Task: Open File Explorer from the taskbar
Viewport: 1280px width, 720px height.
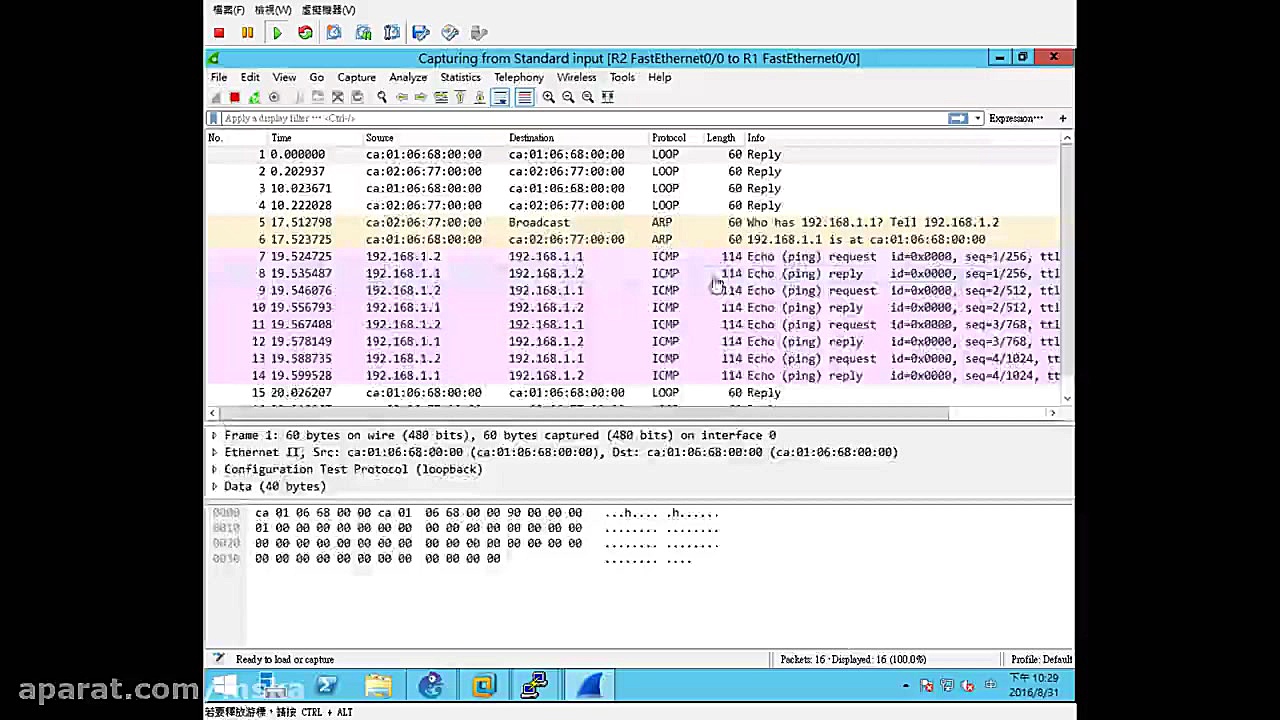Action: [x=378, y=685]
